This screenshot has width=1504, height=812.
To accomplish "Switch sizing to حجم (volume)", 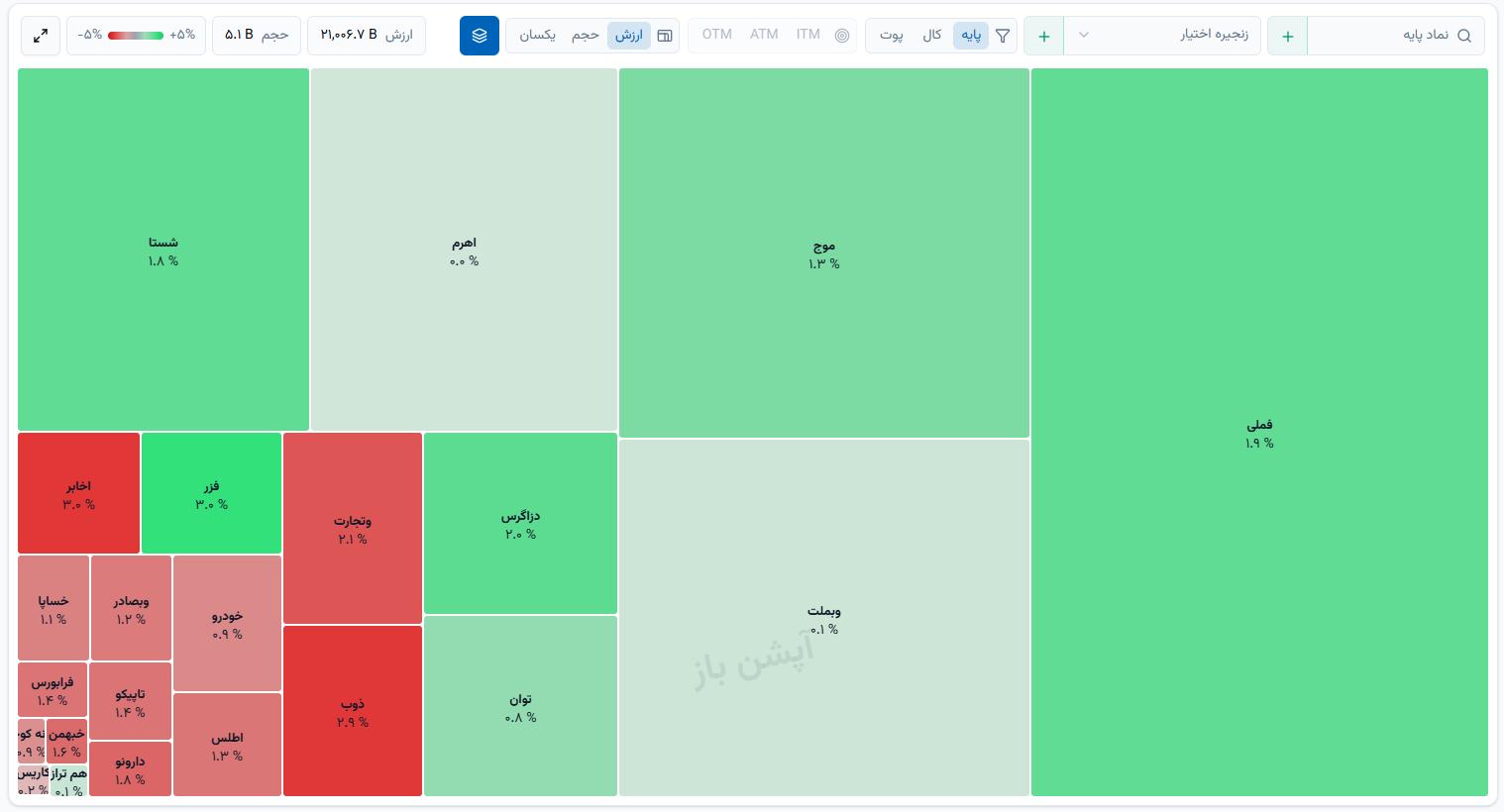I will [586, 36].
